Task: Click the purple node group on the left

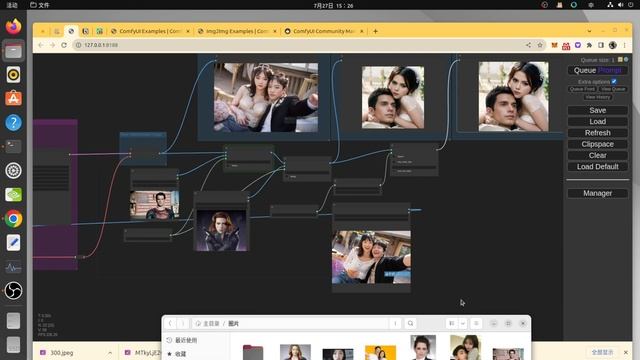Action: coord(56,195)
